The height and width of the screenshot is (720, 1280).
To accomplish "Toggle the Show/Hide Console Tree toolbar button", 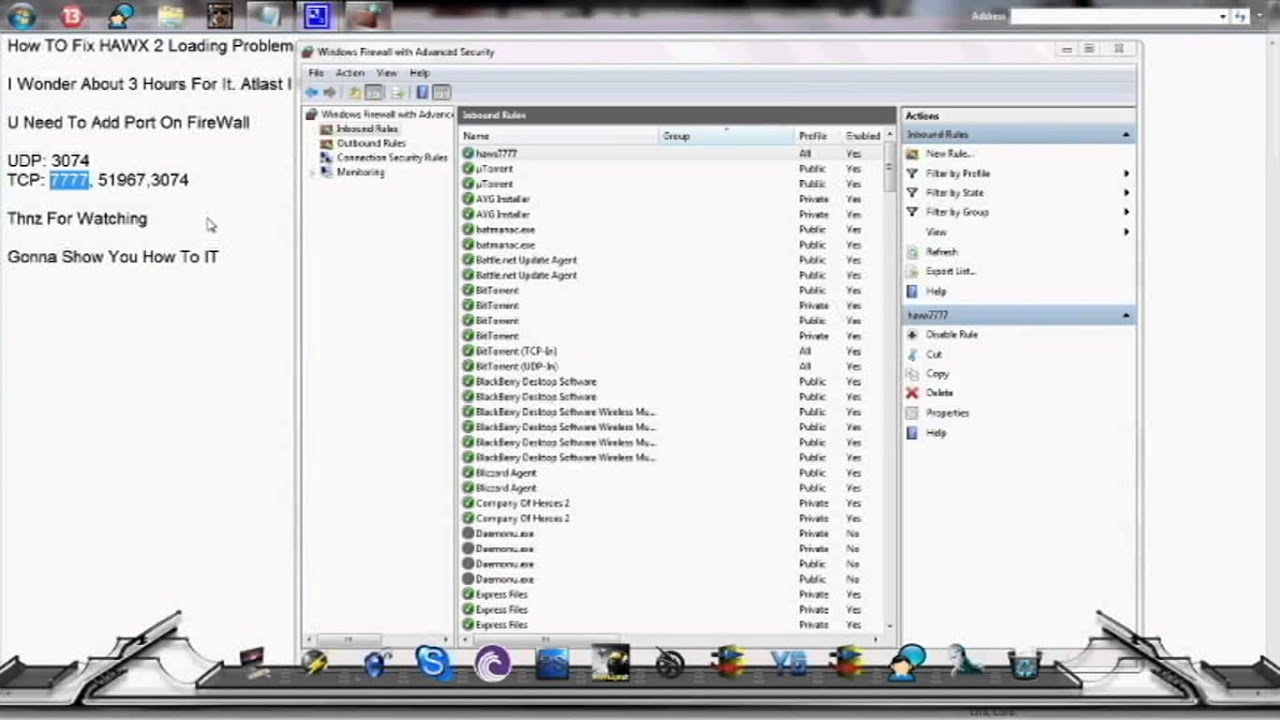I will click(374, 93).
